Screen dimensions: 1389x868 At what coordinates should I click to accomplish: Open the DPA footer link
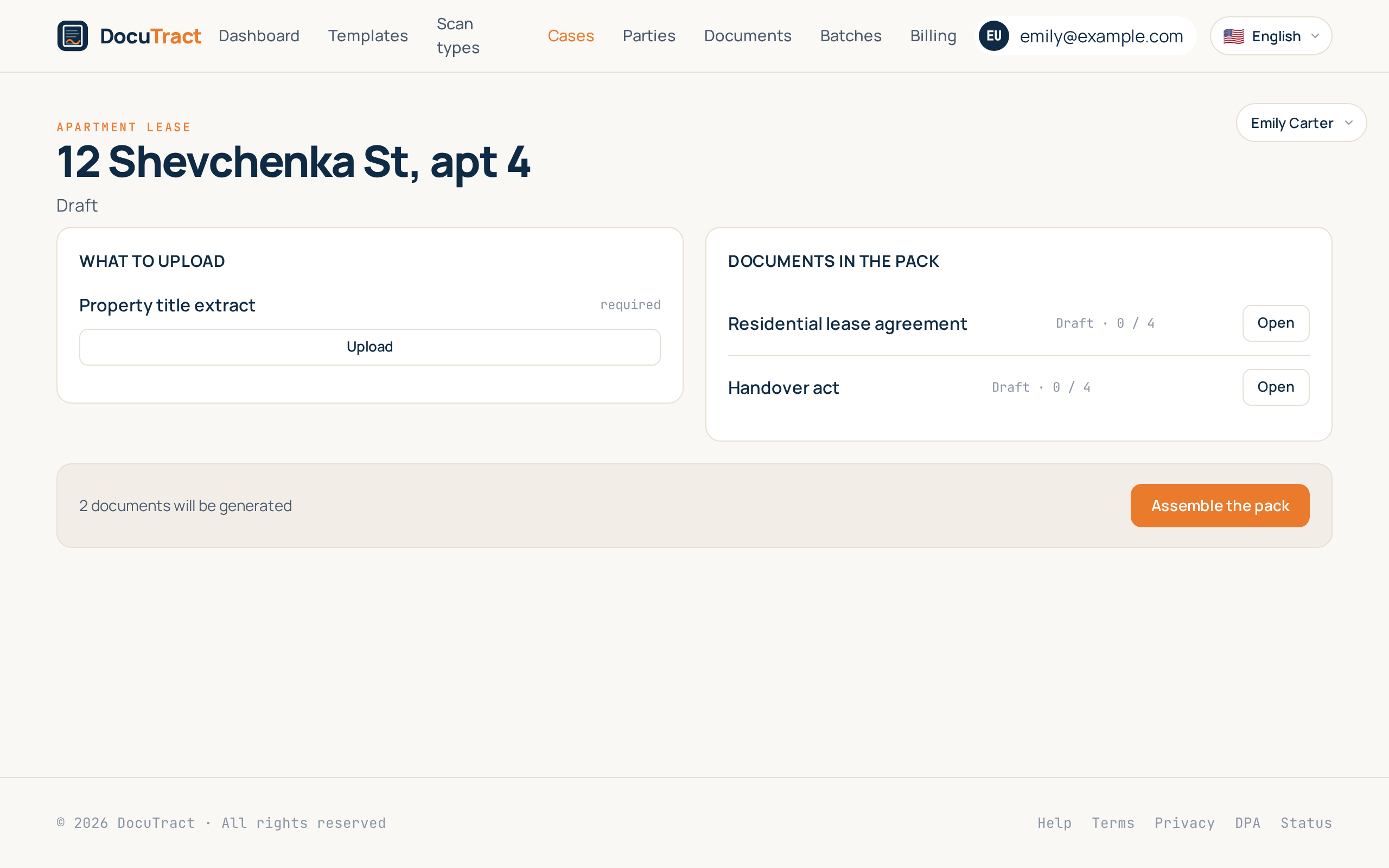click(1248, 822)
